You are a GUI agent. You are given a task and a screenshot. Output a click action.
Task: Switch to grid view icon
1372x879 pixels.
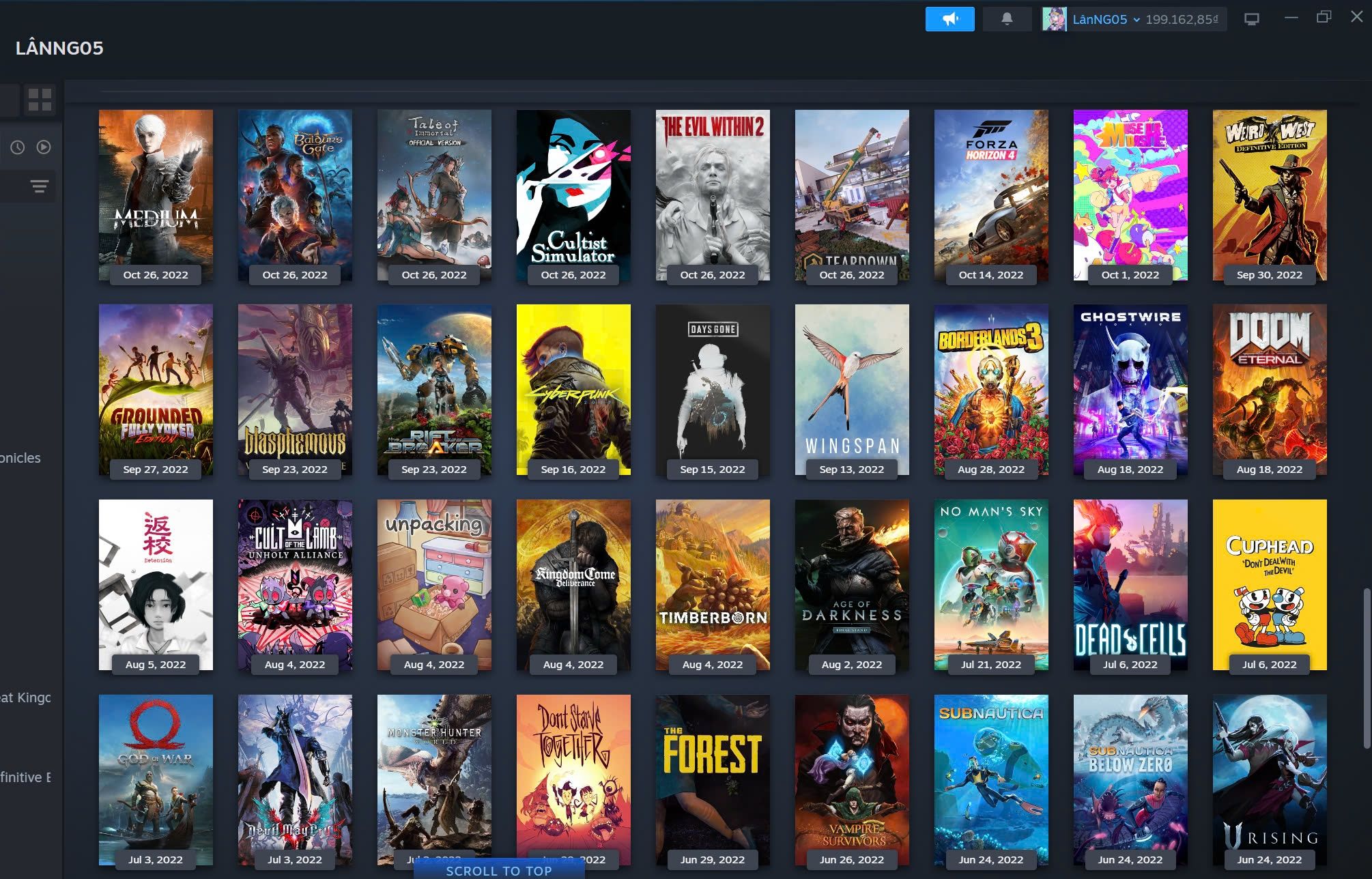pyautogui.click(x=39, y=100)
